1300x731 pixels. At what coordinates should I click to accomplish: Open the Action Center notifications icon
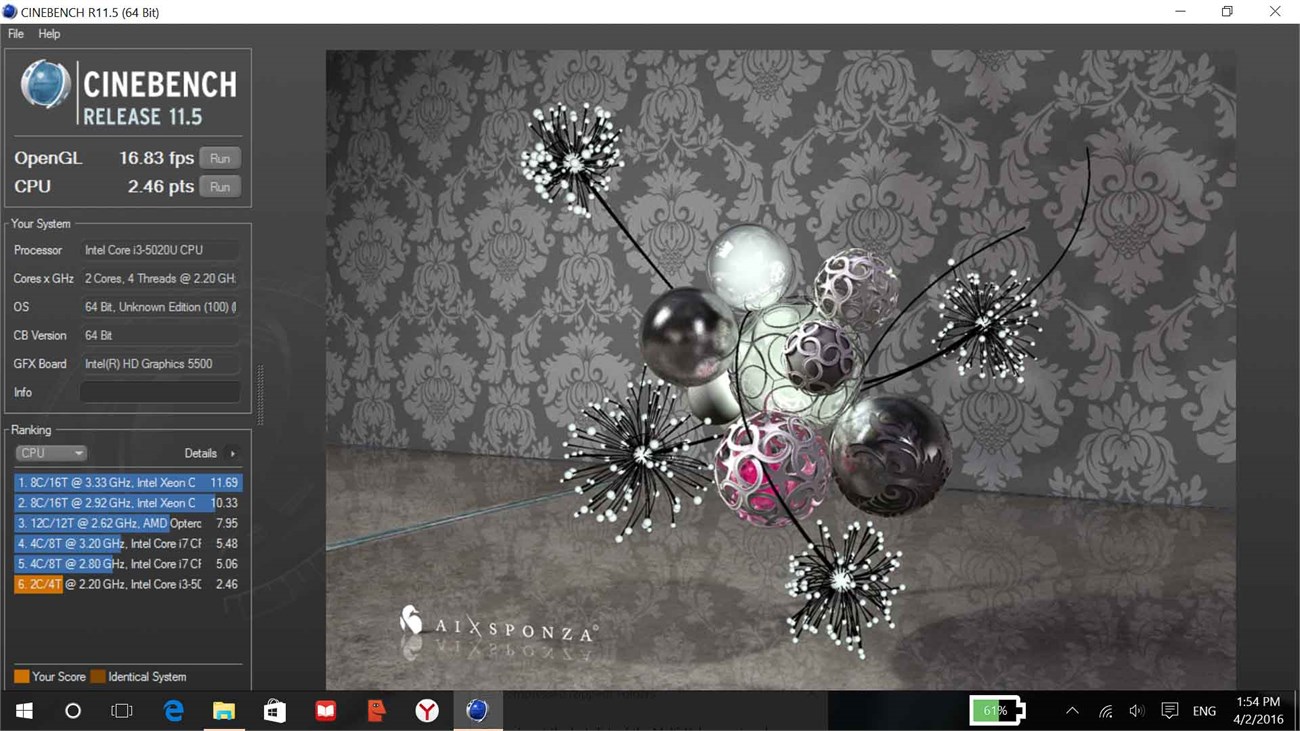[1169, 711]
